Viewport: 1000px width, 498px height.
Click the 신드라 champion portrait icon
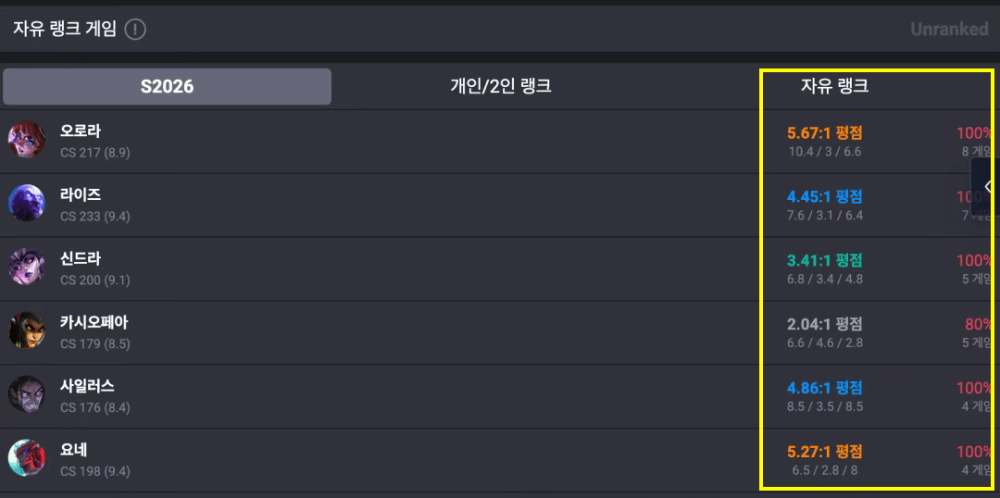click(x=26, y=267)
